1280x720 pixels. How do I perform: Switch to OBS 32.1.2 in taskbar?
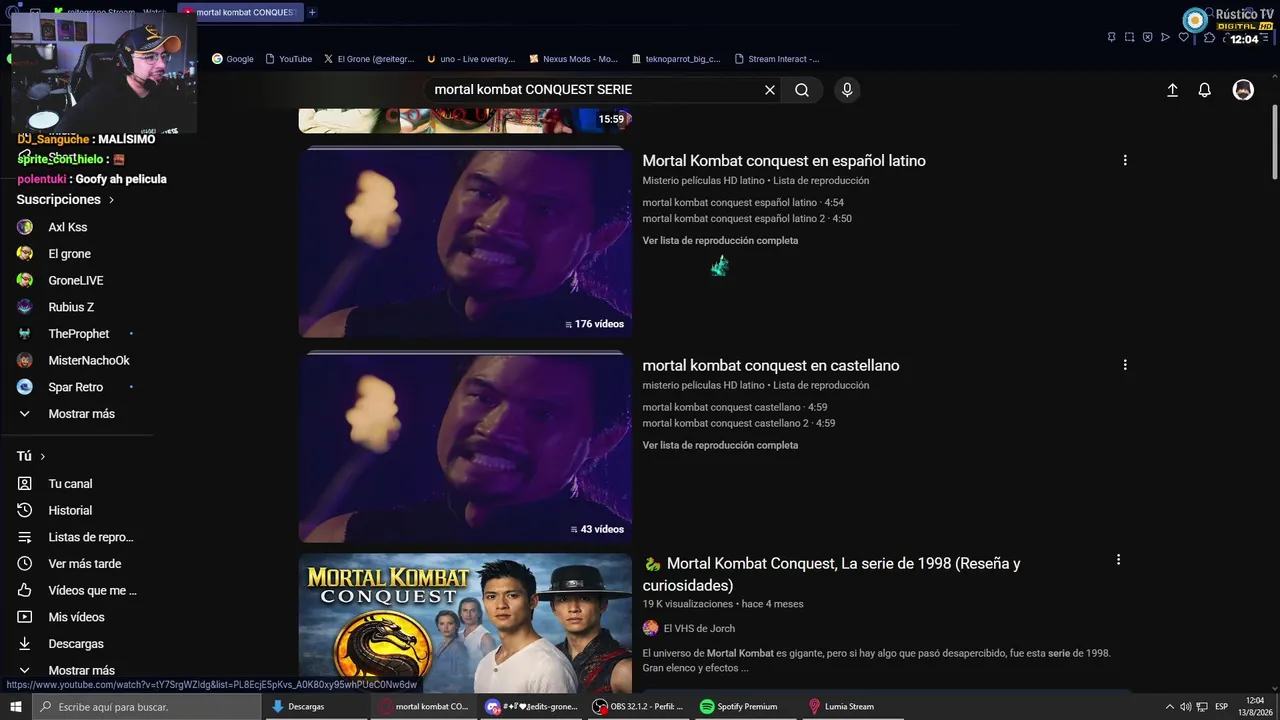tap(638, 707)
